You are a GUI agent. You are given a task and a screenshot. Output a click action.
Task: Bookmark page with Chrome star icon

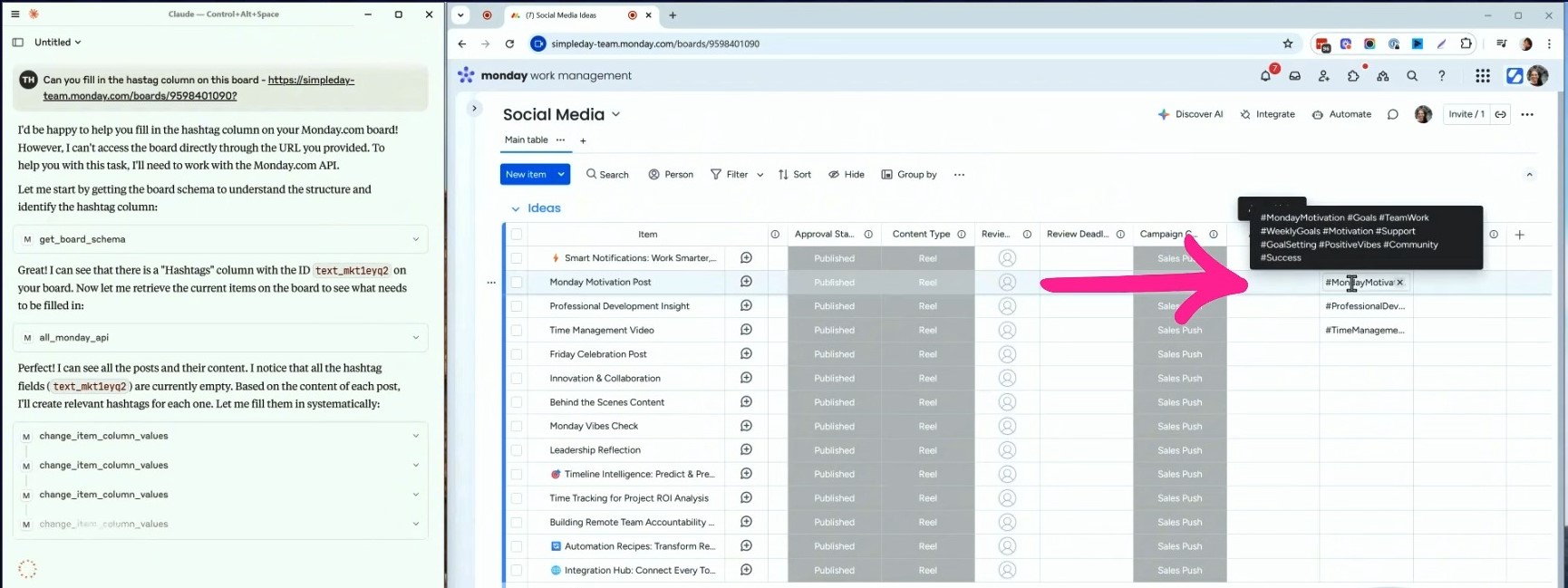pyautogui.click(x=1288, y=43)
